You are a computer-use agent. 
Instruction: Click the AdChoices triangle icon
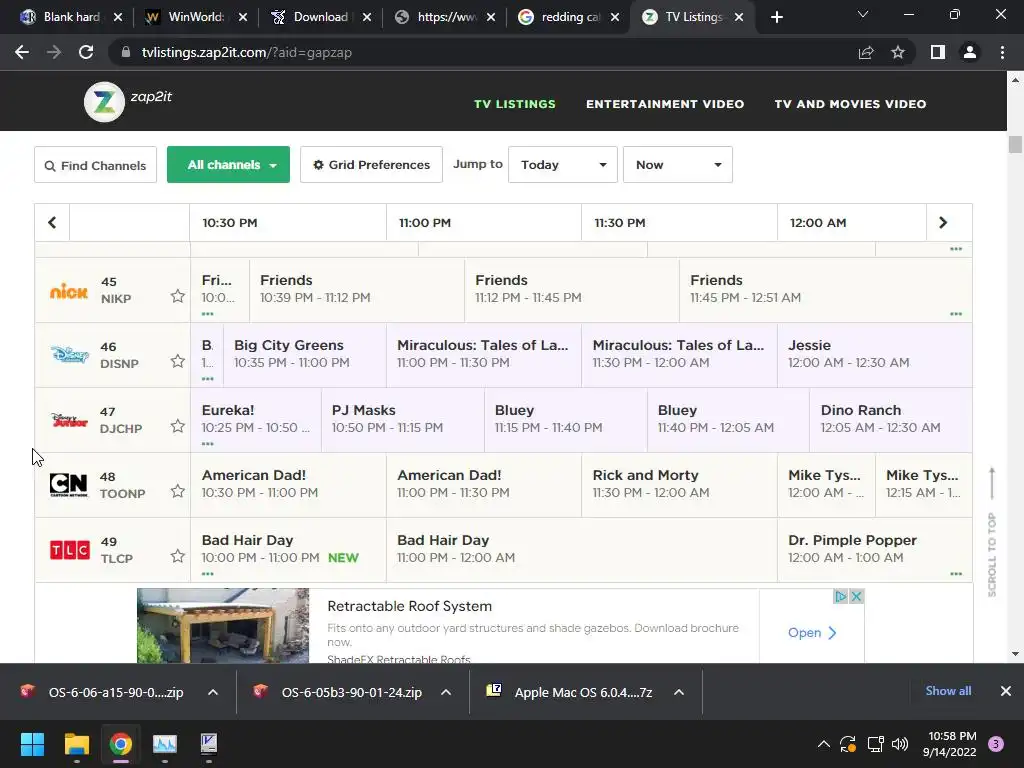tap(840, 596)
